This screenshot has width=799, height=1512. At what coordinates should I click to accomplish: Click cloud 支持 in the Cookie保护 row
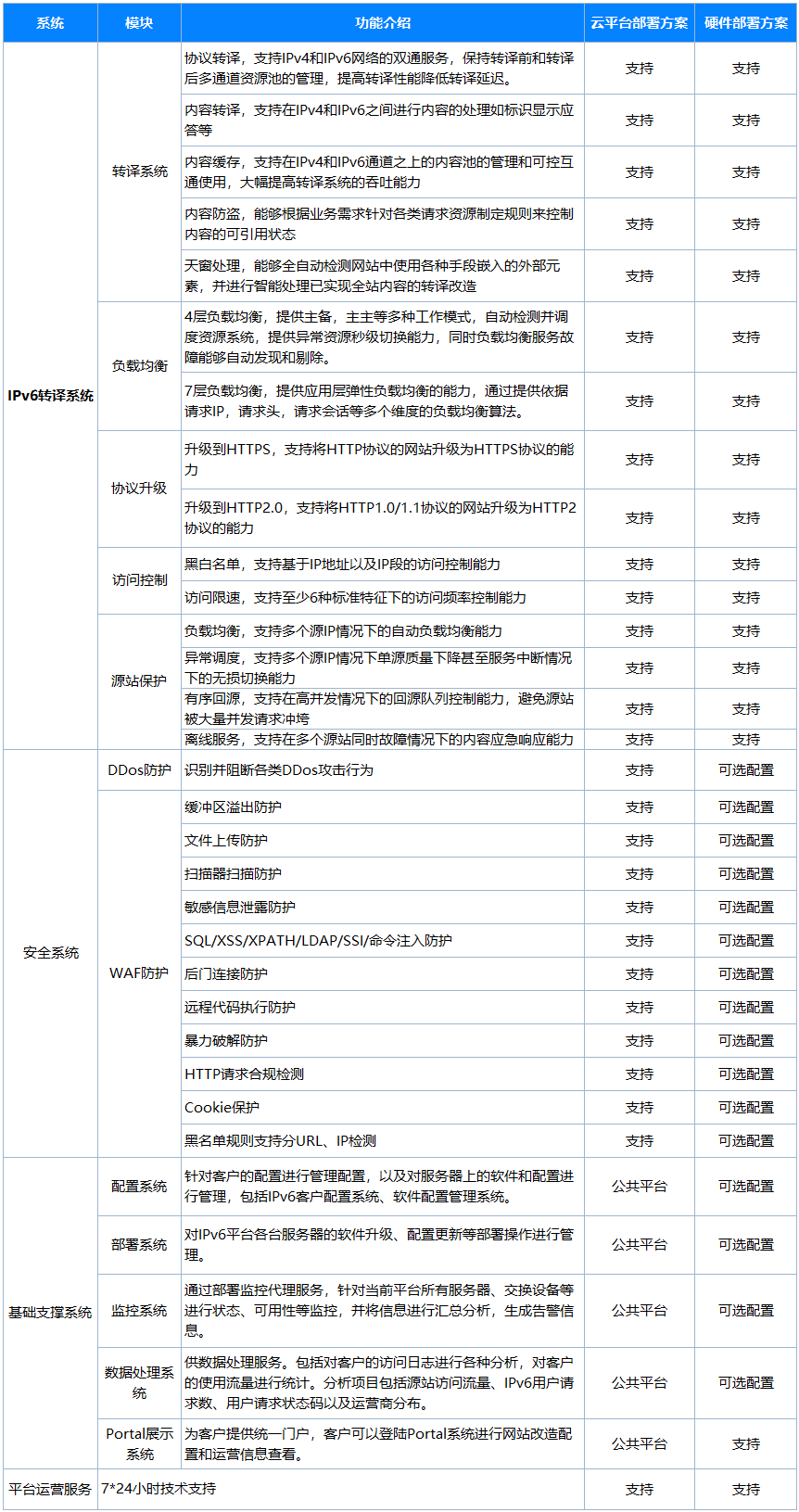click(640, 1108)
